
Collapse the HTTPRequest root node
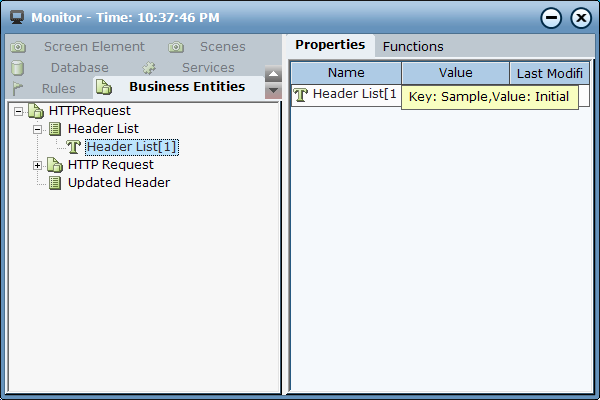(19, 111)
